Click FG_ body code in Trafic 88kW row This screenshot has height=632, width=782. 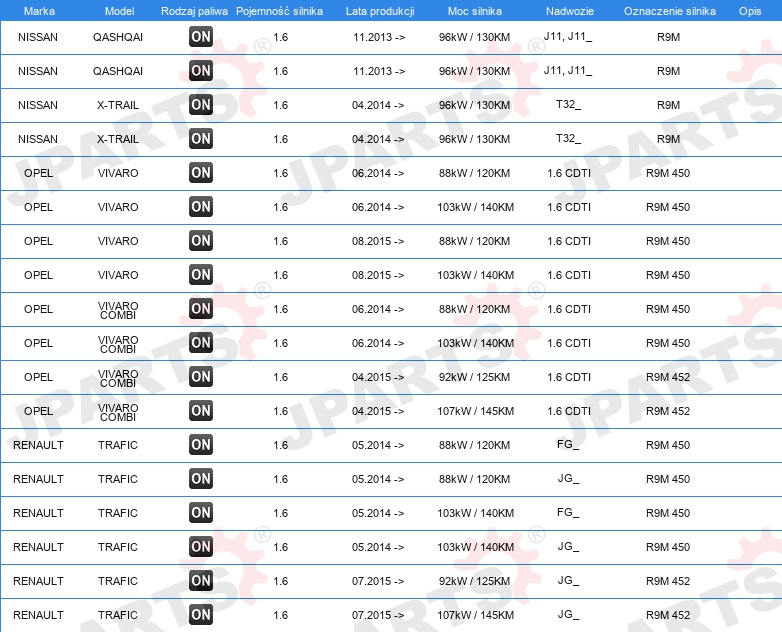point(568,444)
